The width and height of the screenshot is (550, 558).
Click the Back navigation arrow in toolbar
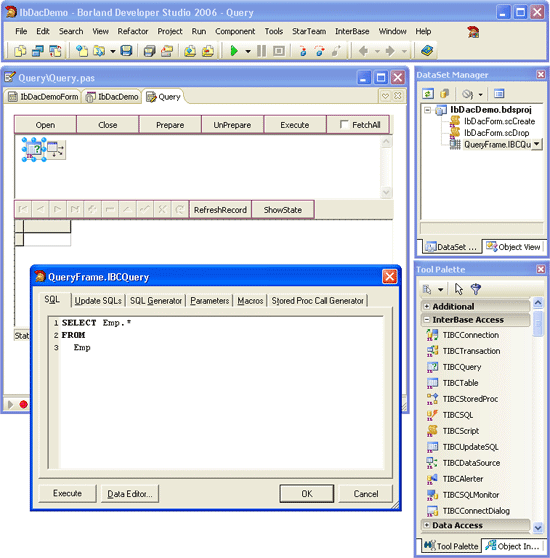coord(364,51)
